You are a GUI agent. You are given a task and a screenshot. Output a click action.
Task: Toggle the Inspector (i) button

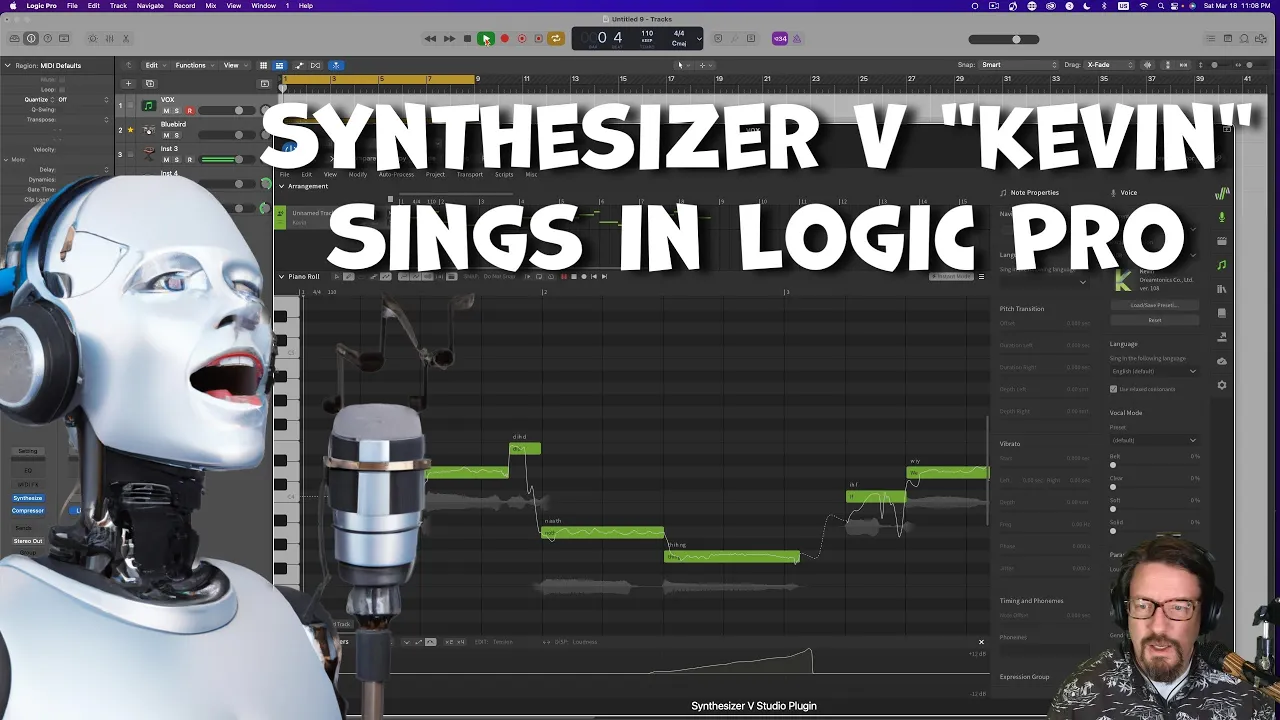pos(31,39)
